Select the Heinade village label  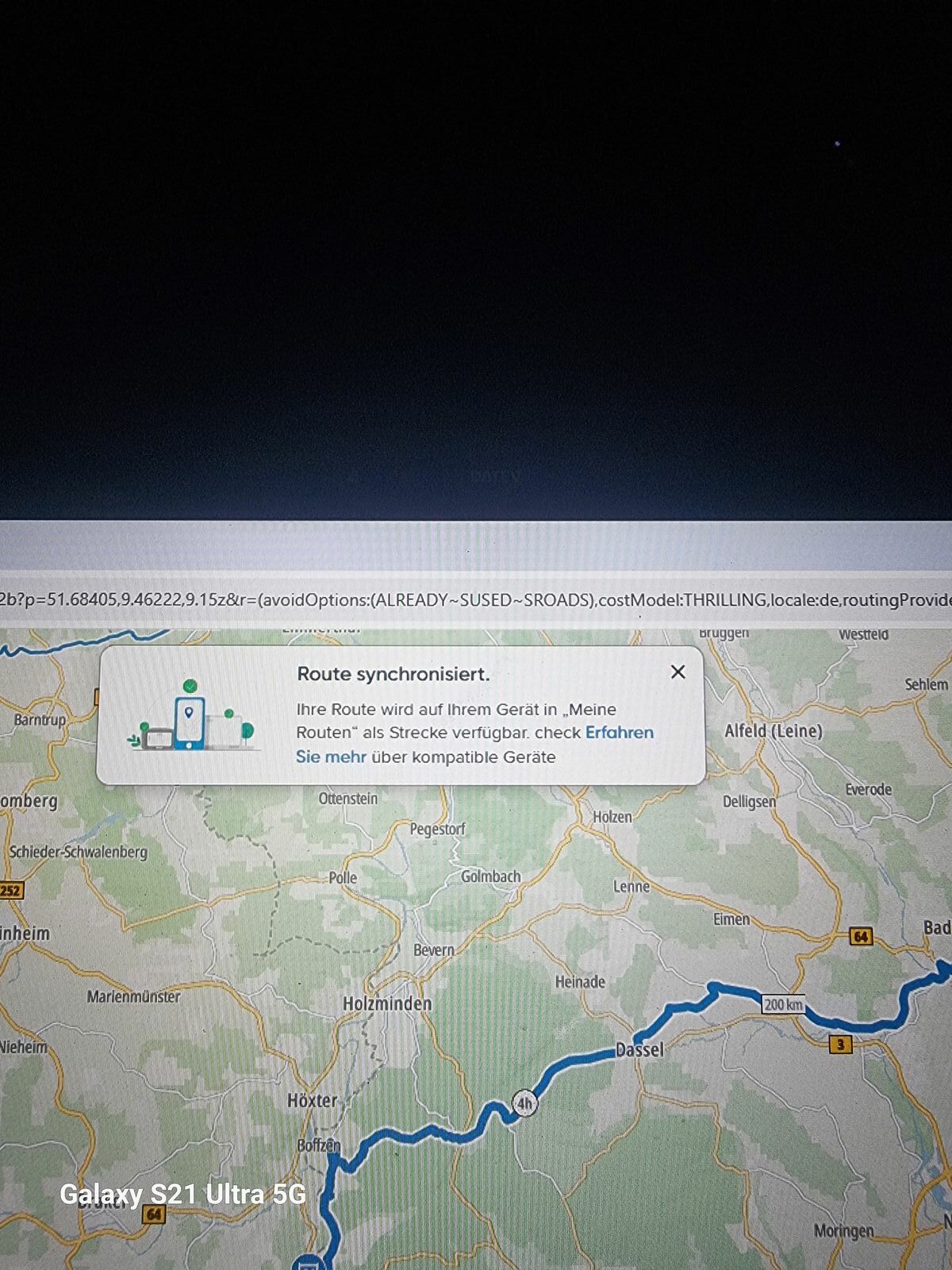click(580, 982)
